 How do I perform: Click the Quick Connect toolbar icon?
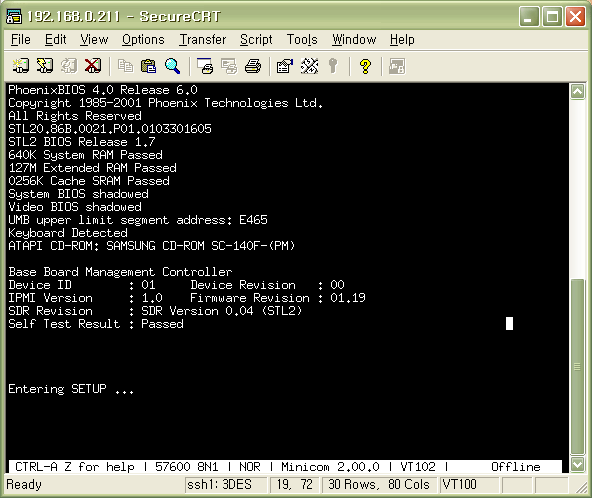[45, 66]
